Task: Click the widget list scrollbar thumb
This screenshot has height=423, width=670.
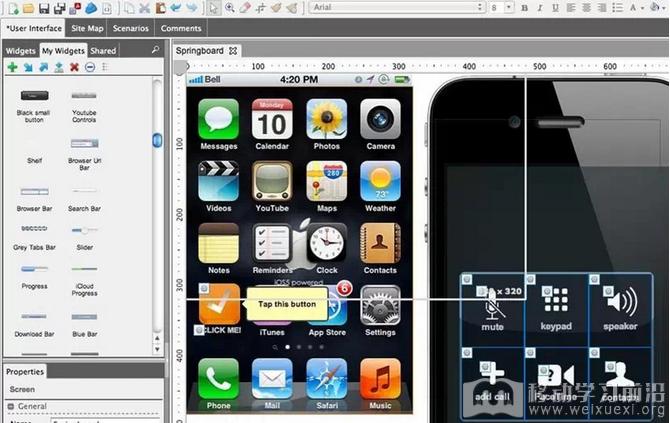Action: click(x=157, y=140)
